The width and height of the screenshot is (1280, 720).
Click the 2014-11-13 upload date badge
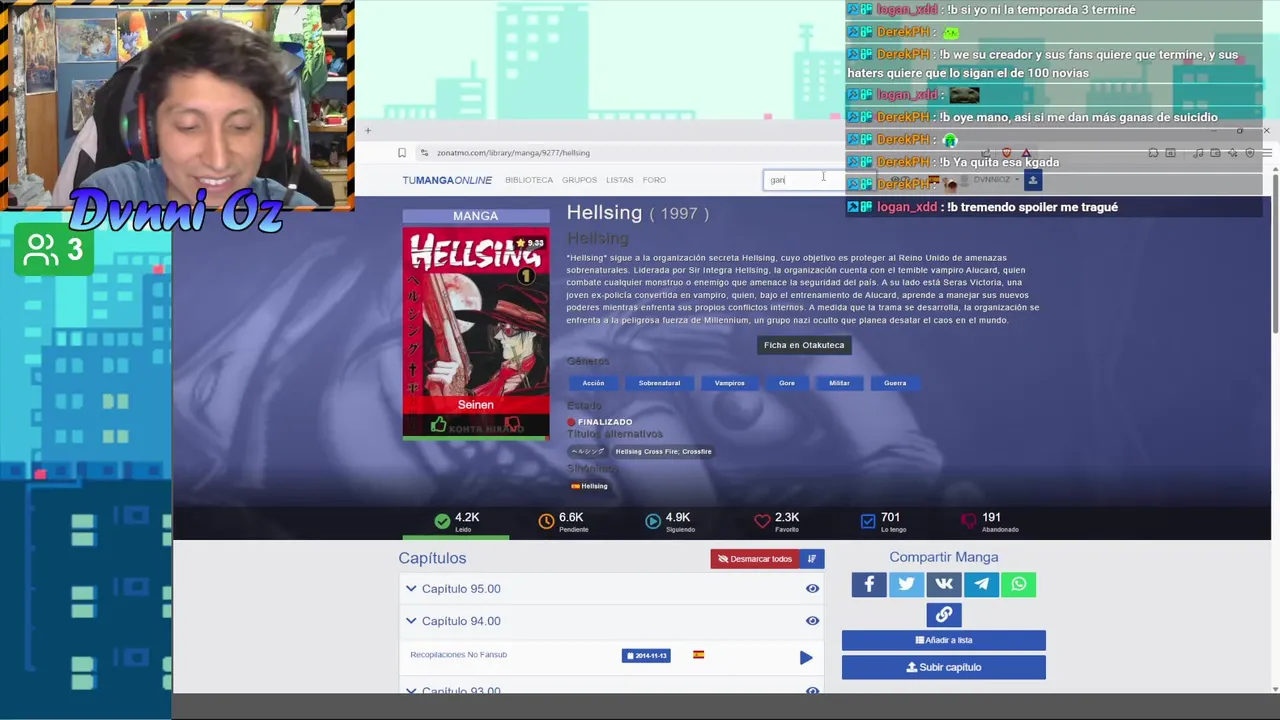[646, 656]
